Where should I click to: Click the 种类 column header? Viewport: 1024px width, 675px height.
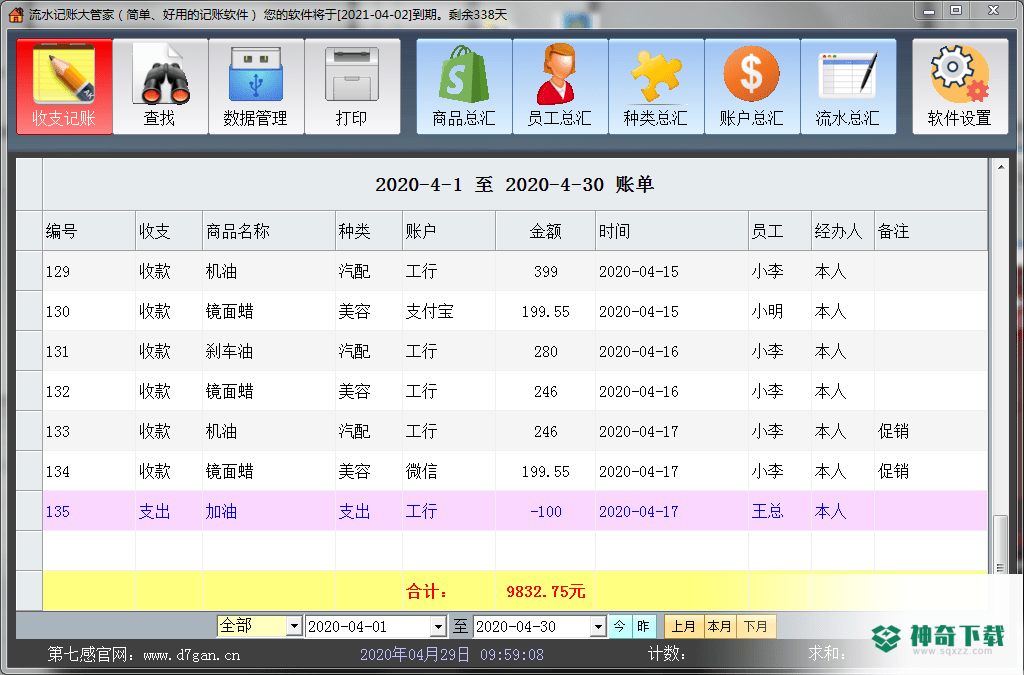click(369, 231)
